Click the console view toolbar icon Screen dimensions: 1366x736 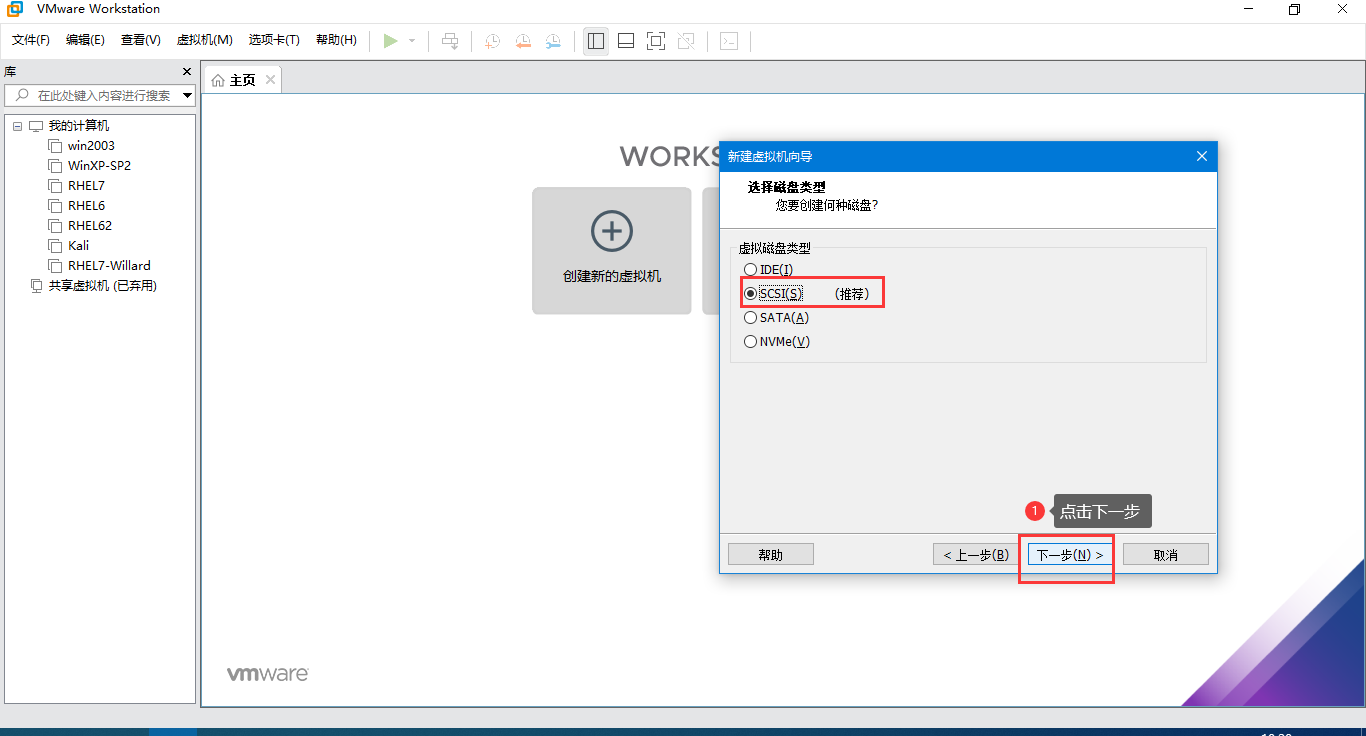point(730,41)
